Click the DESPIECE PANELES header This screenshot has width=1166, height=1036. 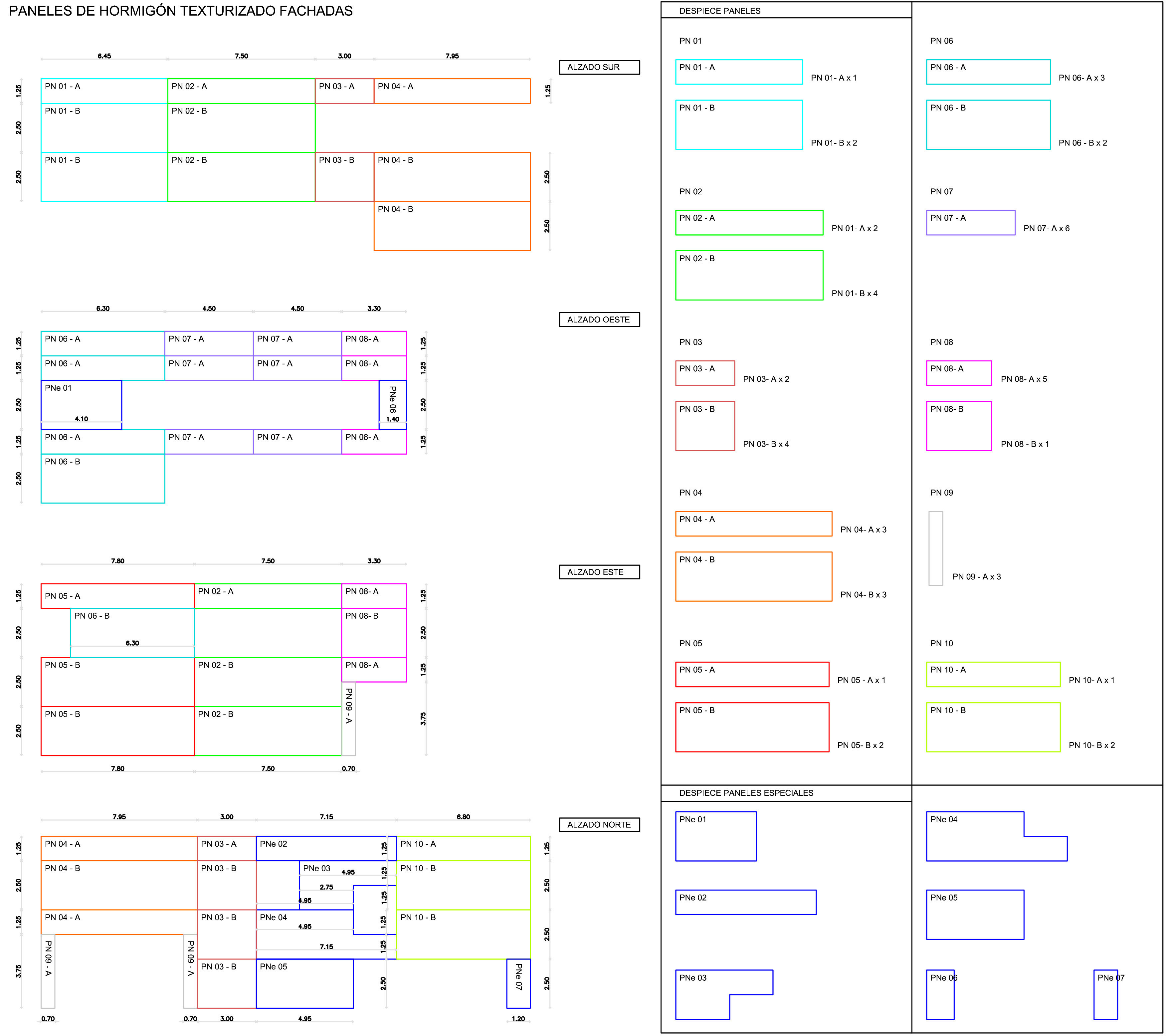(719, 11)
